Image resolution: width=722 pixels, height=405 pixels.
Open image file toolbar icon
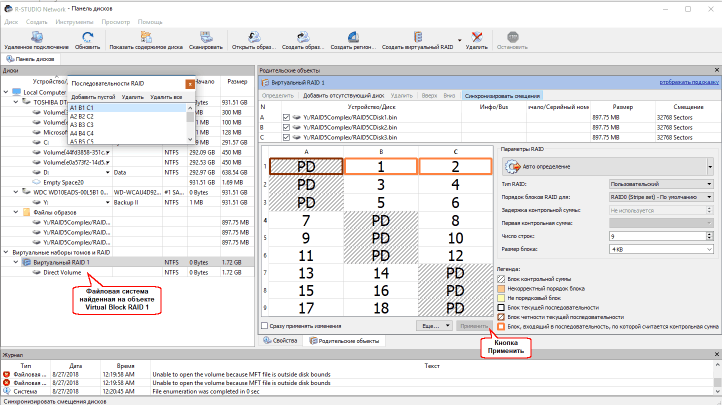pyautogui.click(x=254, y=37)
